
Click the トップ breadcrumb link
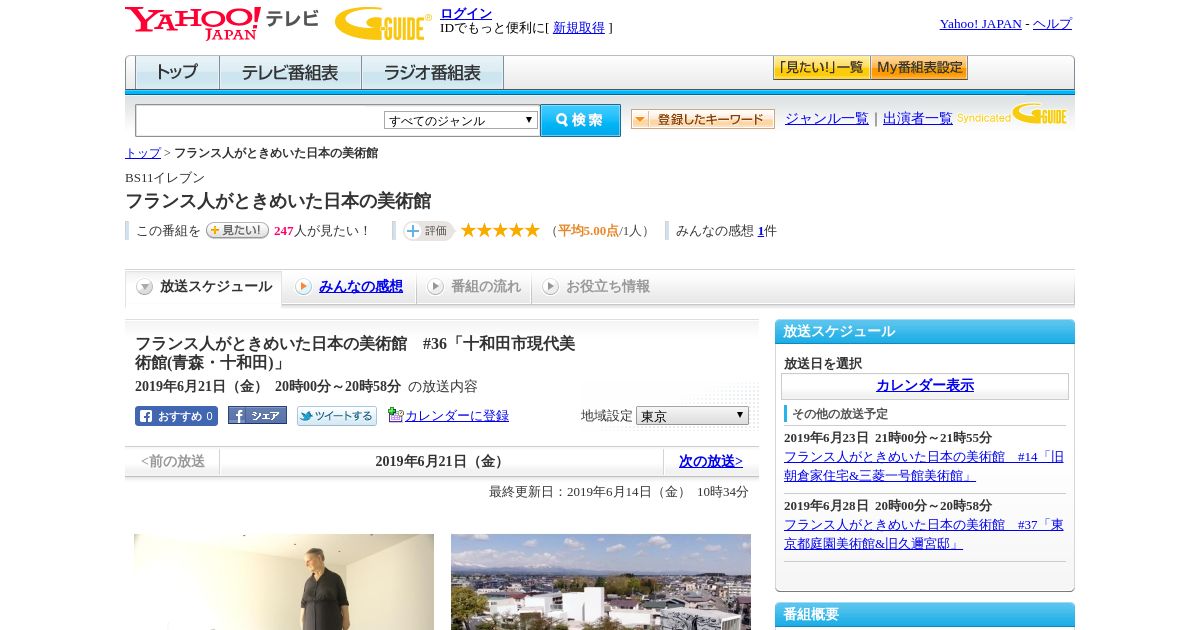[x=143, y=153]
